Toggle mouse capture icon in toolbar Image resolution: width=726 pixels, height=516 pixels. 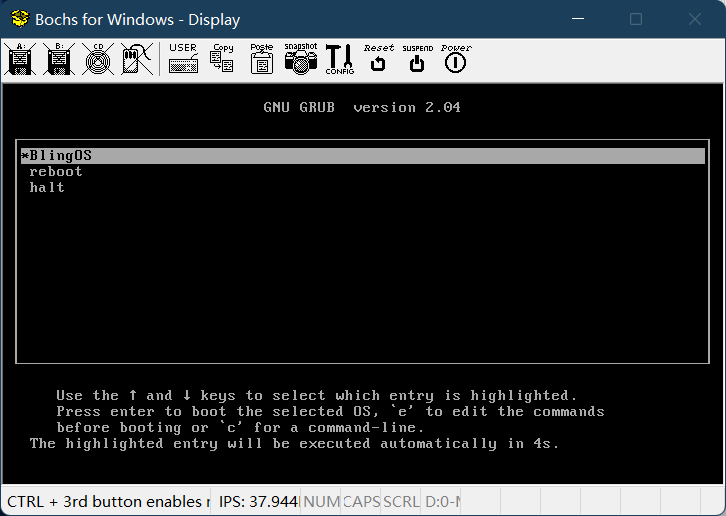tap(137, 59)
